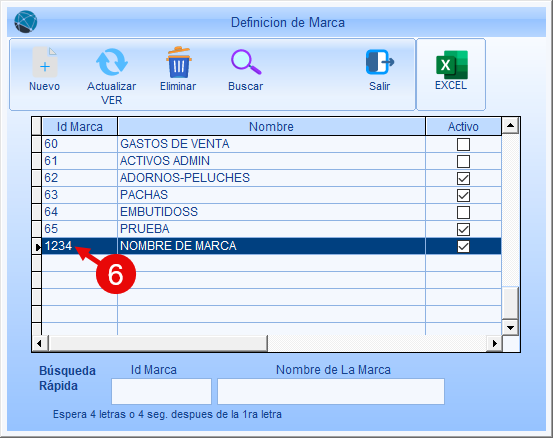Viewport: 553px width, 438px height.
Task: Click the horizontal scroll right arrow
Action: (494, 343)
